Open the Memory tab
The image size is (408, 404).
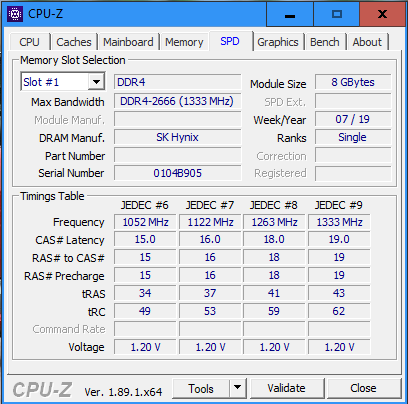point(184,42)
